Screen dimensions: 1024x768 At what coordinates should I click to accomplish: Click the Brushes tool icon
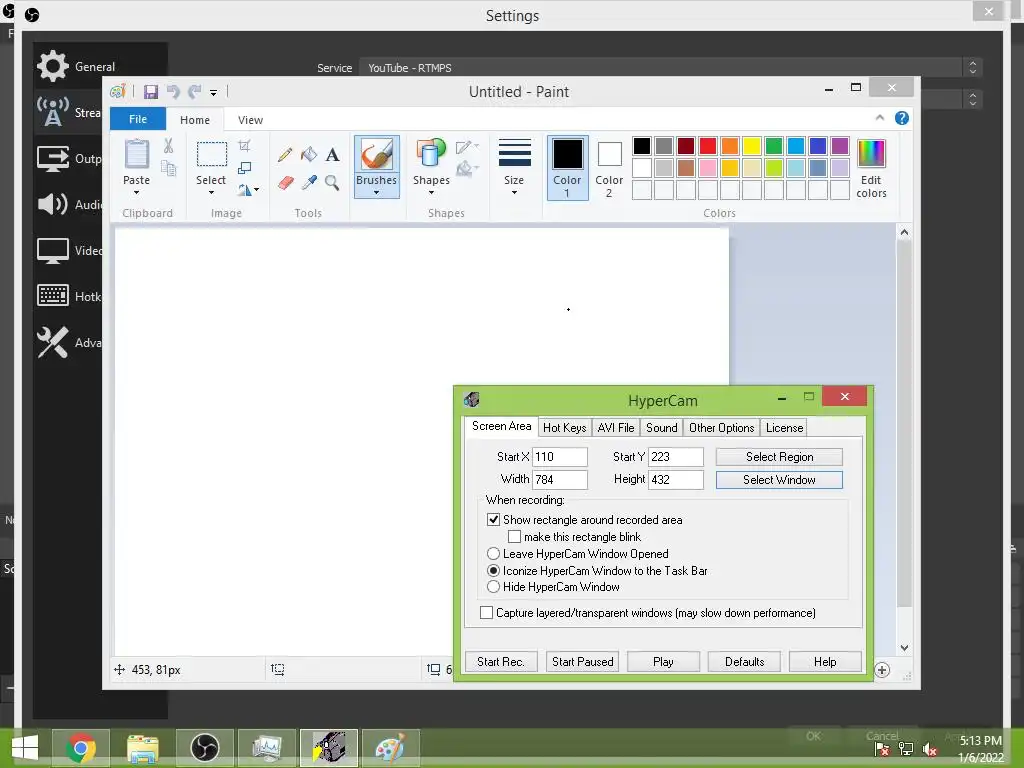[x=377, y=155]
